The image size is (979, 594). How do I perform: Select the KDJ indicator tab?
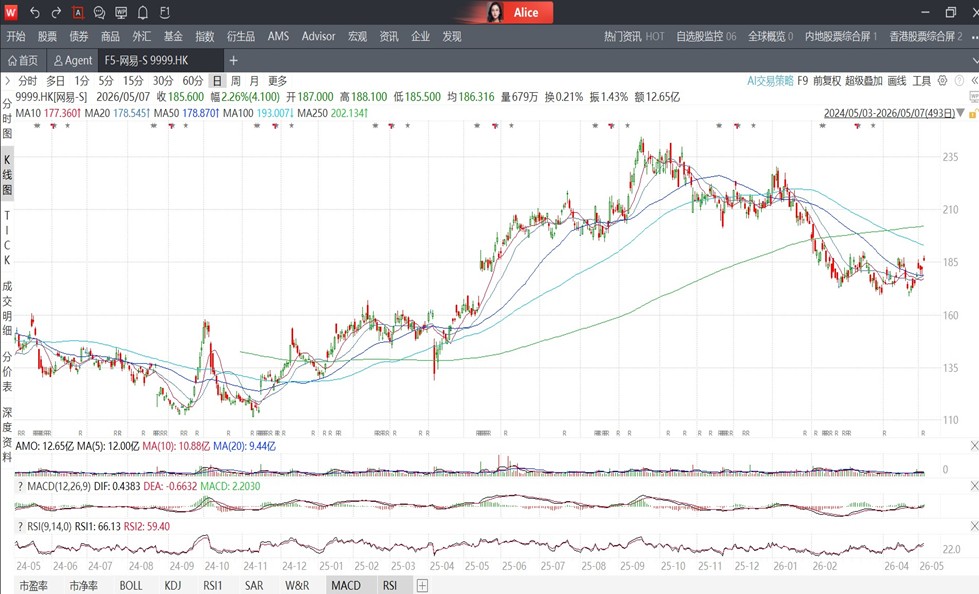click(x=173, y=585)
